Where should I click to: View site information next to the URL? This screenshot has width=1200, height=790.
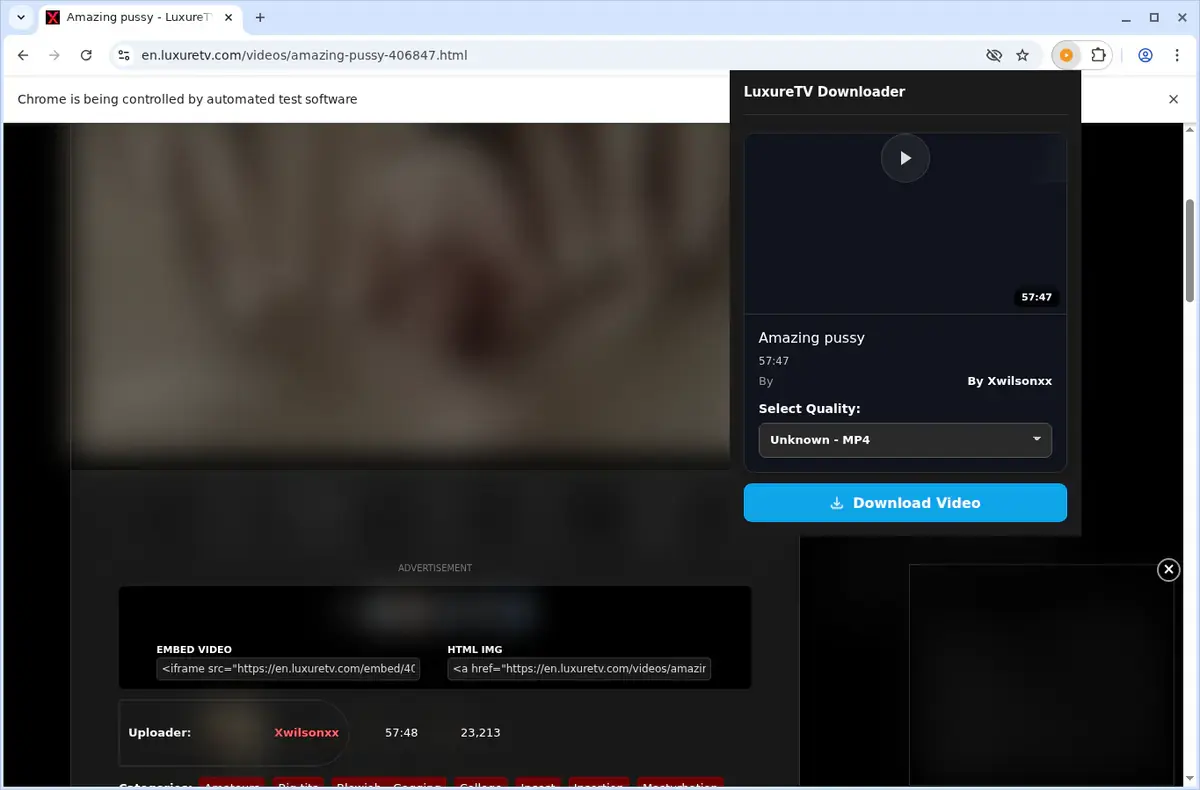[x=122, y=55]
